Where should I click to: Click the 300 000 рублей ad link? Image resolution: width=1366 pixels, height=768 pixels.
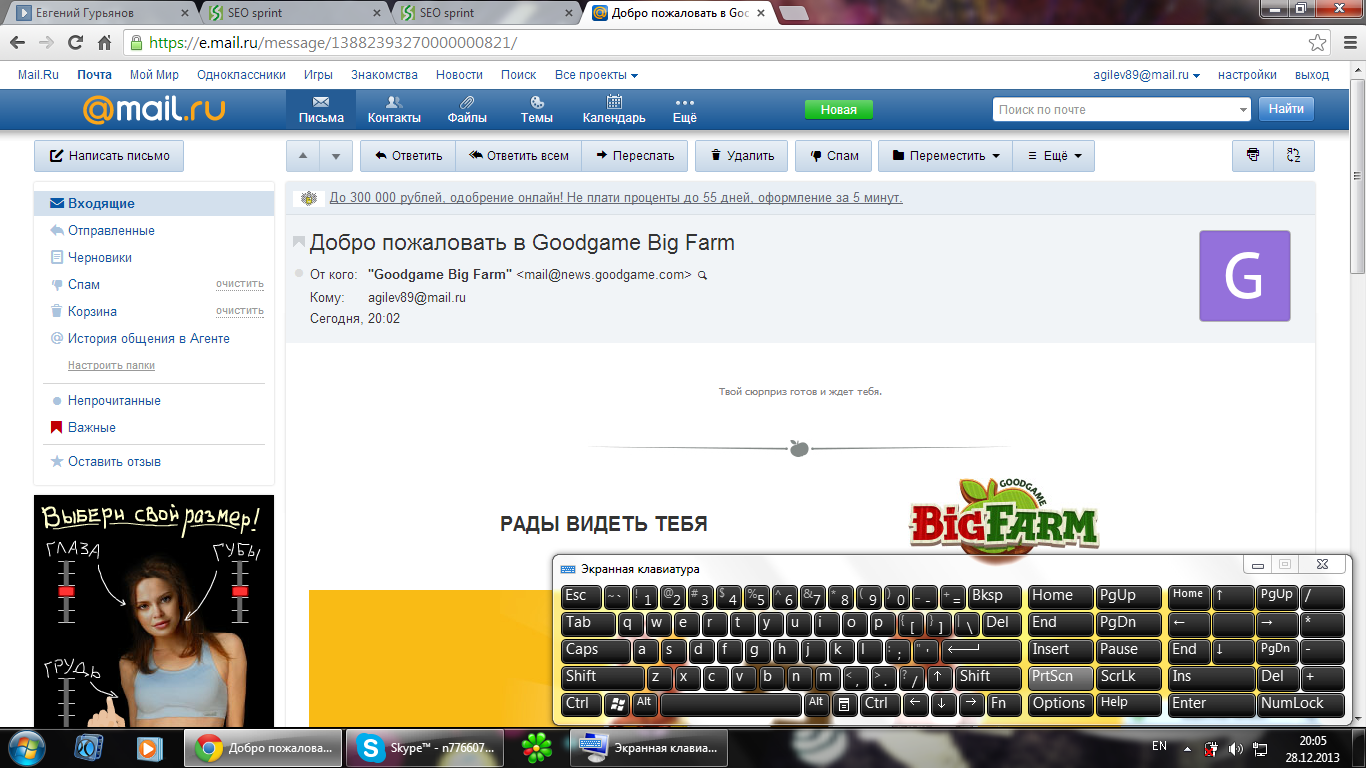[616, 198]
